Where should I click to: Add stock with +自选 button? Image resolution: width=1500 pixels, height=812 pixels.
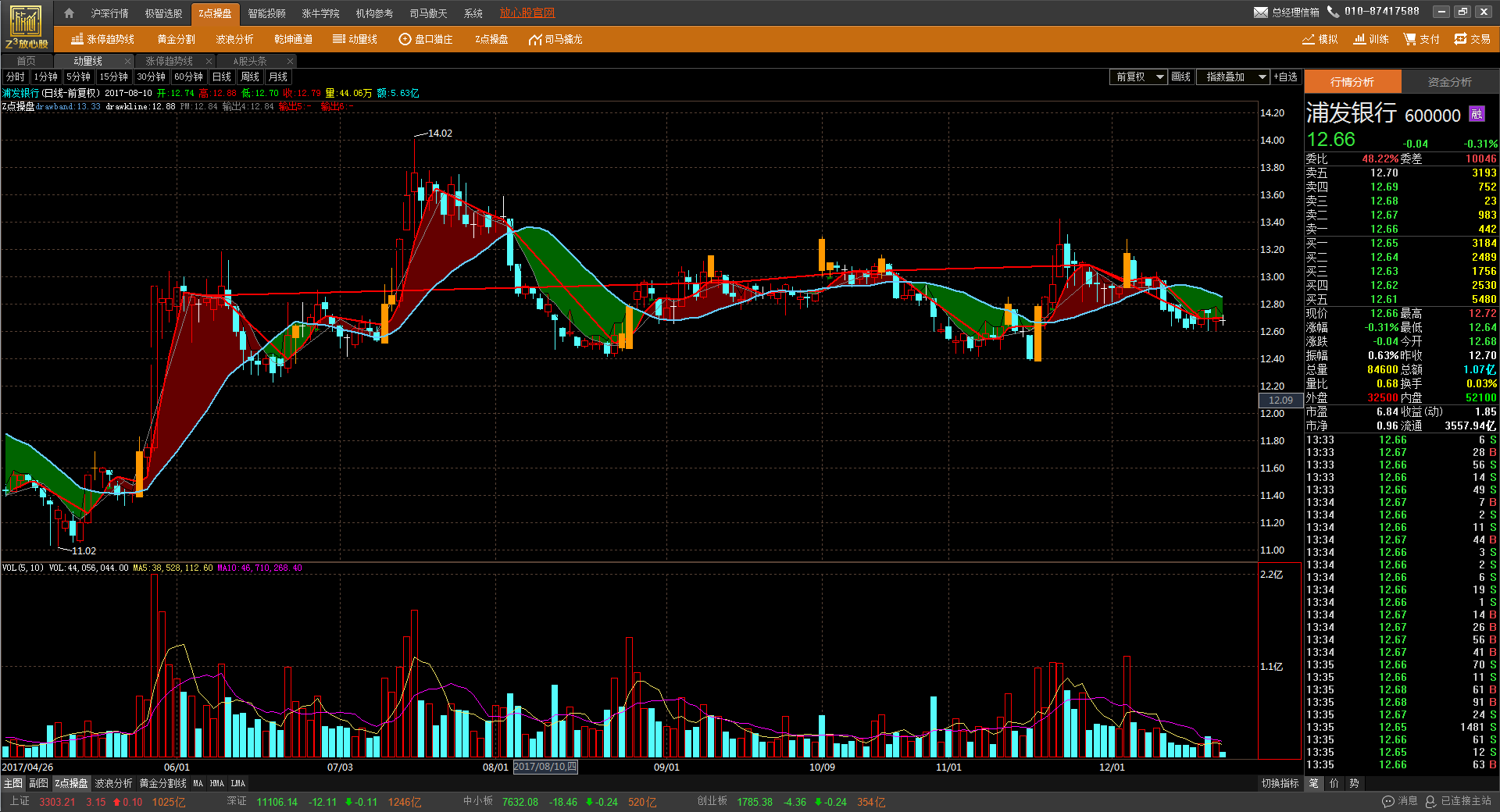tap(1285, 77)
